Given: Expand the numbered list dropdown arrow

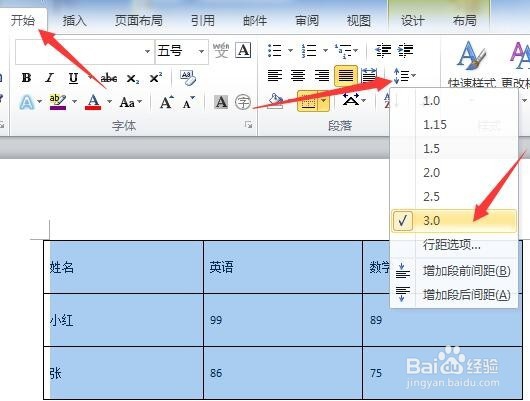Looking at the screenshot, I should point(325,51).
